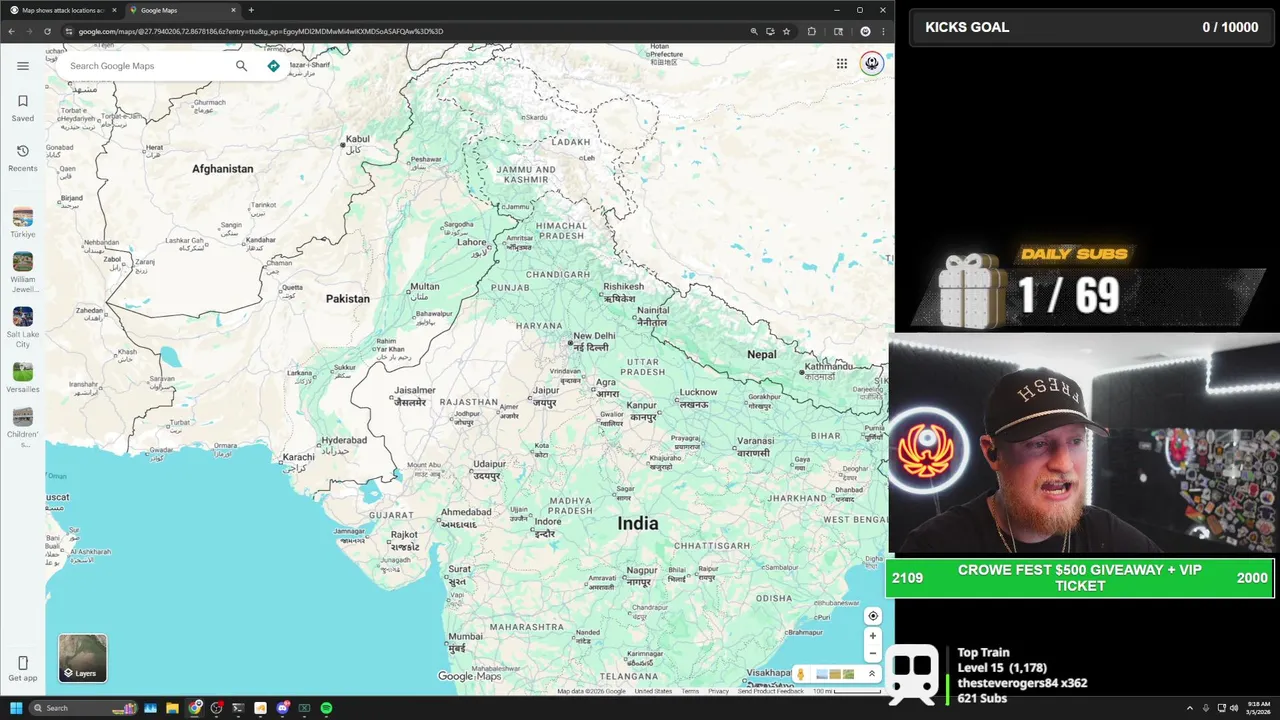The height and width of the screenshot is (720, 1280).
Task: Toggle the 100 mi map scale
Action: (x=846, y=691)
